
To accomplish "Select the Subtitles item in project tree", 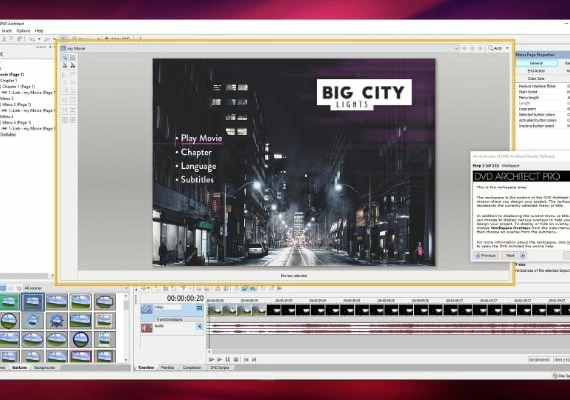I will tap(8, 135).
